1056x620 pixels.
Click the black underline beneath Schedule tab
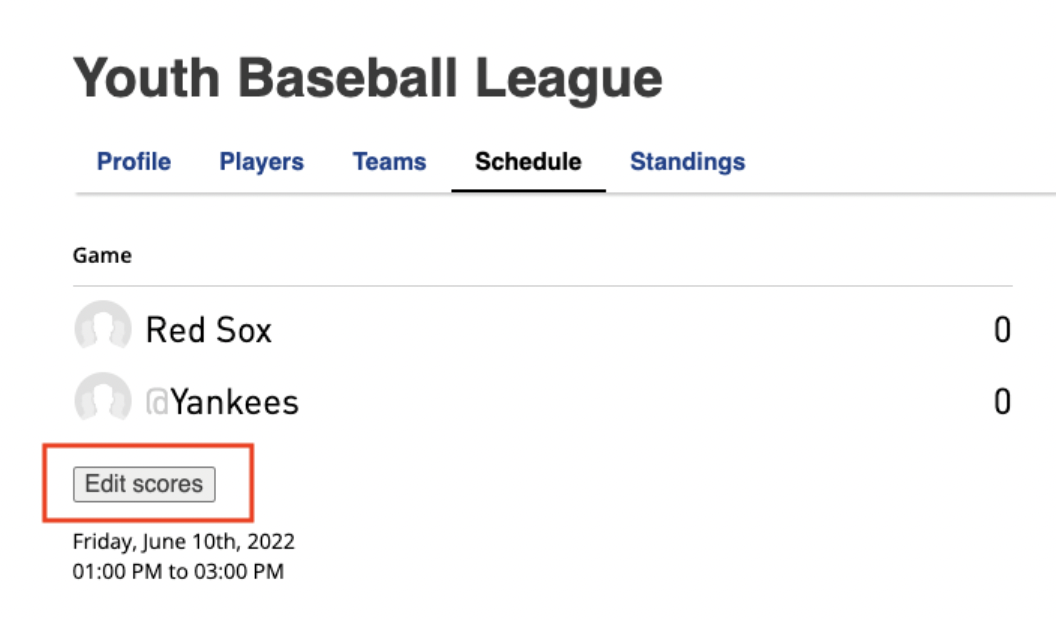click(528, 191)
